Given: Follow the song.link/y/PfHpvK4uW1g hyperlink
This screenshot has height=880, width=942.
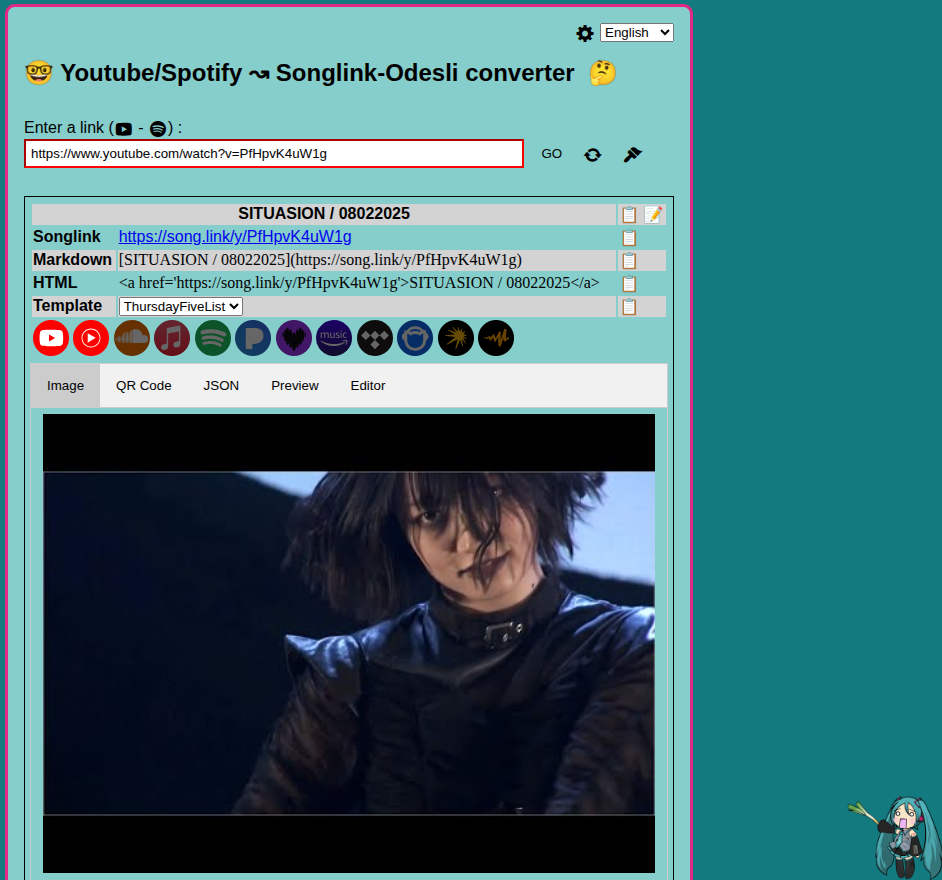Looking at the screenshot, I should pos(235,237).
